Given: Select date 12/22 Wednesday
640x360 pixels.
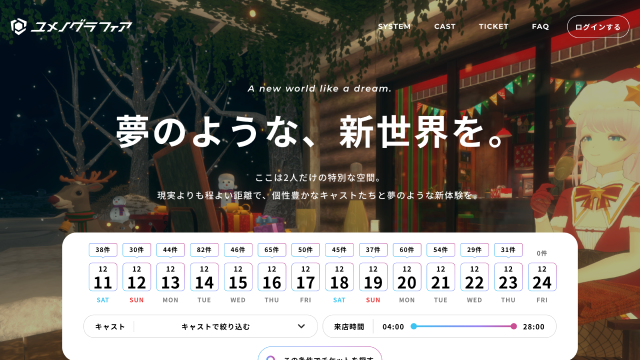Looking at the screenshot, I should (x=474, y=277).
